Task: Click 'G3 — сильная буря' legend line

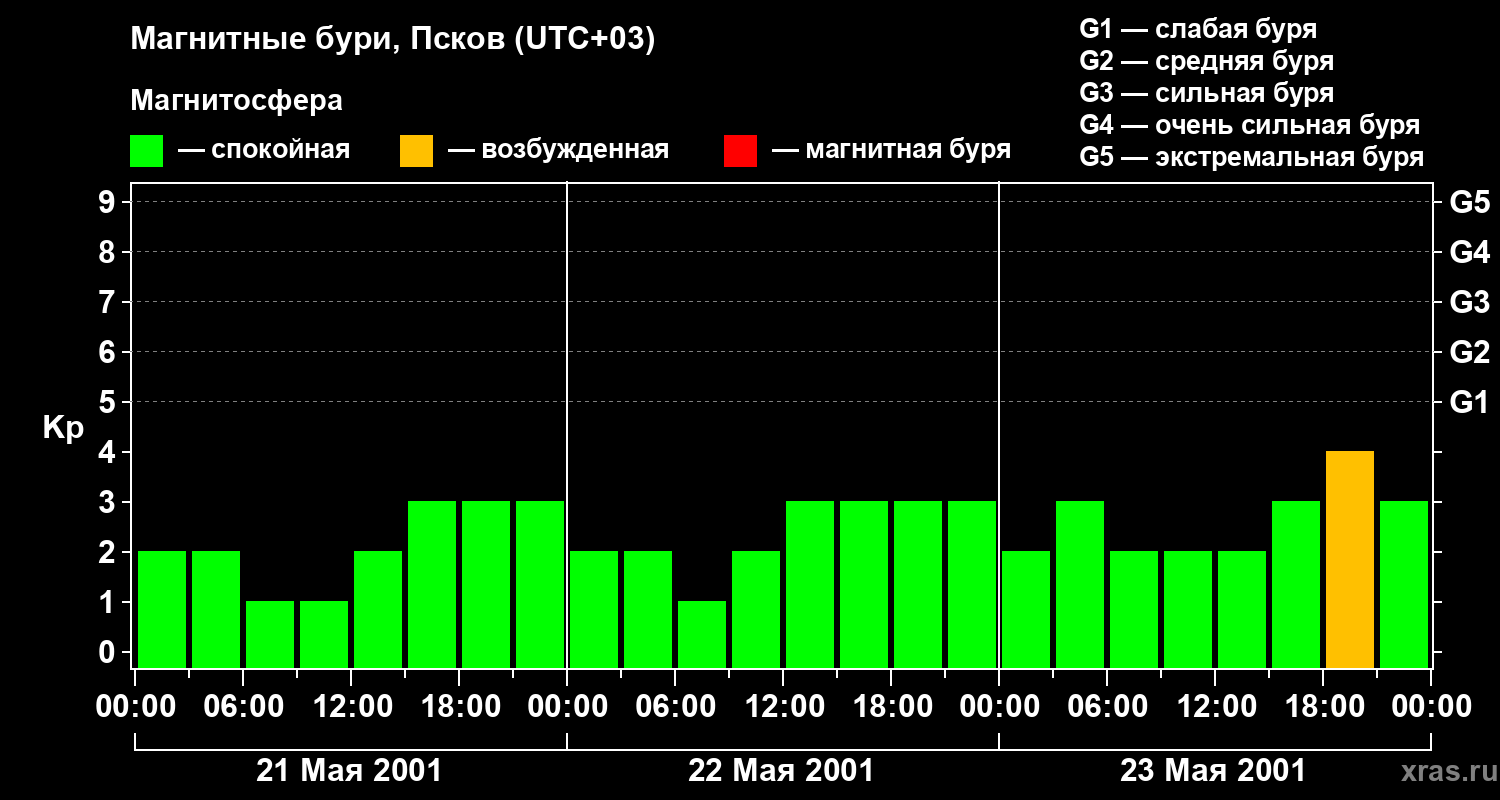Action: click(x=1206, y=93)
